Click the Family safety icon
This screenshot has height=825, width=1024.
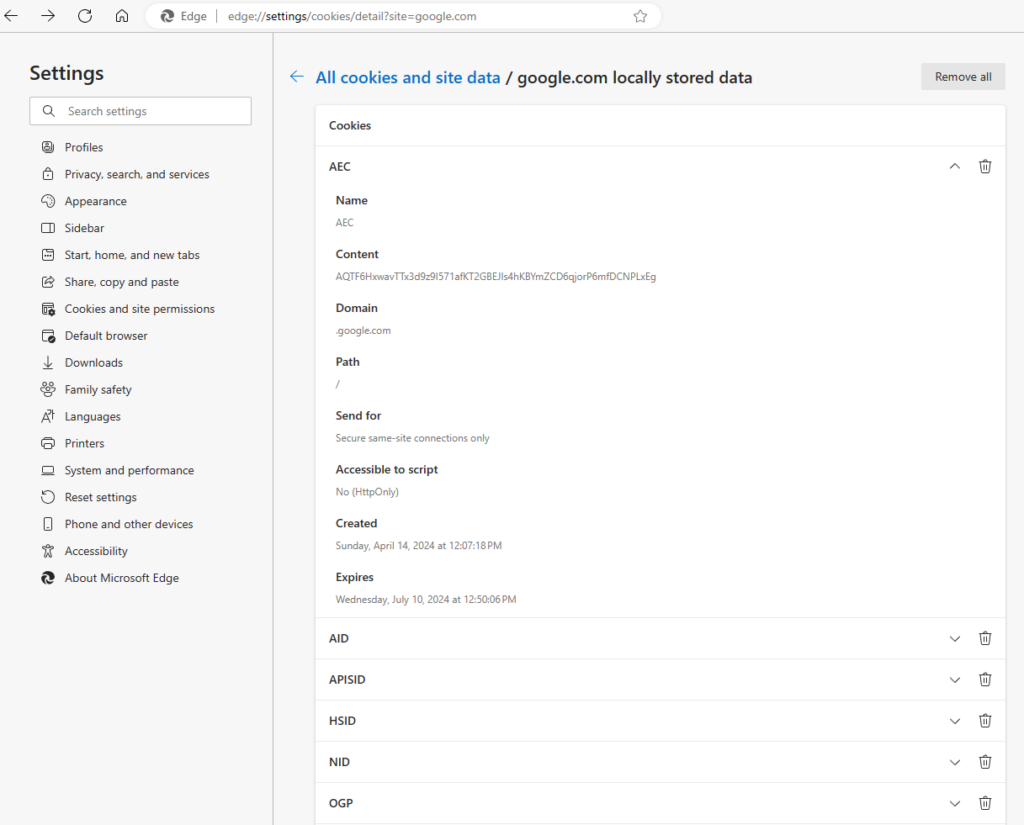click(x=48, y=389)
